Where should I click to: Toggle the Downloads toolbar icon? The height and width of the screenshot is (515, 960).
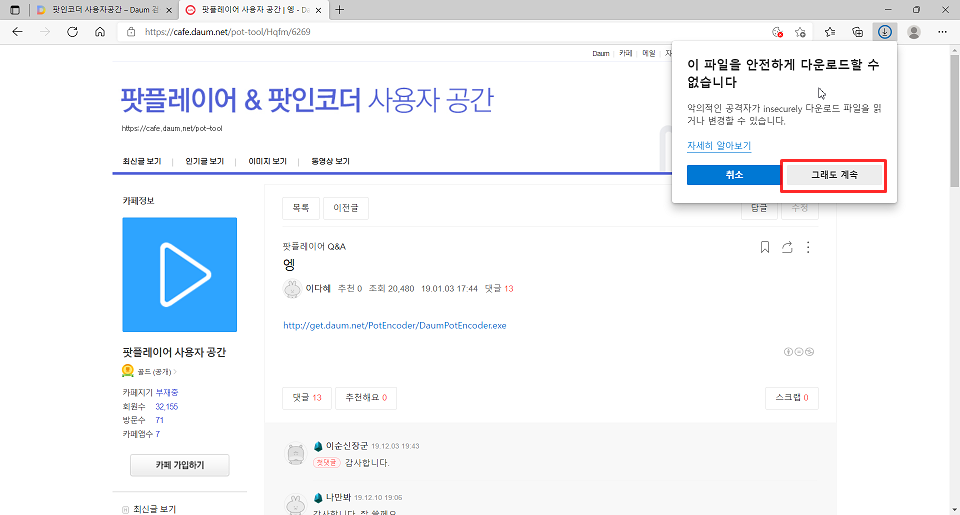coord(885,32)
